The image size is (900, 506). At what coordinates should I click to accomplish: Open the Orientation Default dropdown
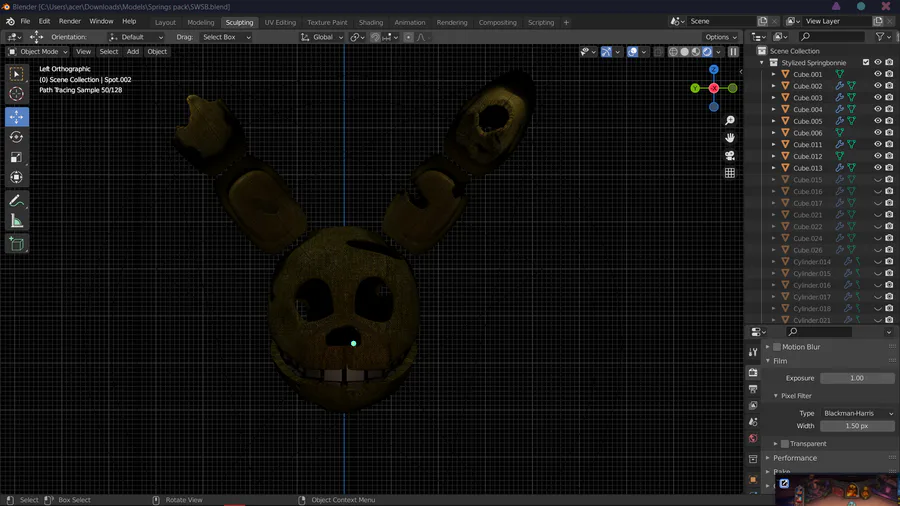(136, 37)
